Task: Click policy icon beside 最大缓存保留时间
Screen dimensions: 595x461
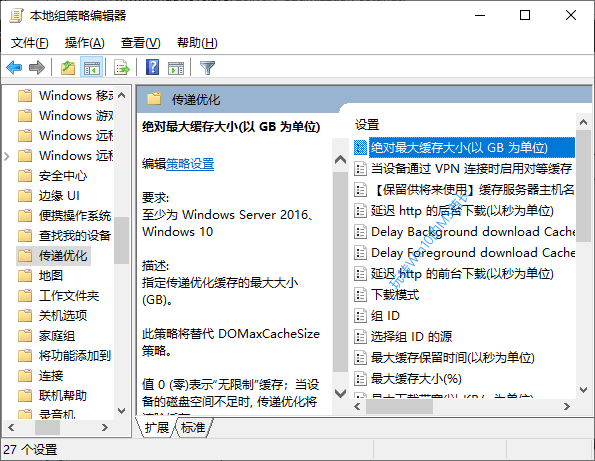Action: (360, 357)
